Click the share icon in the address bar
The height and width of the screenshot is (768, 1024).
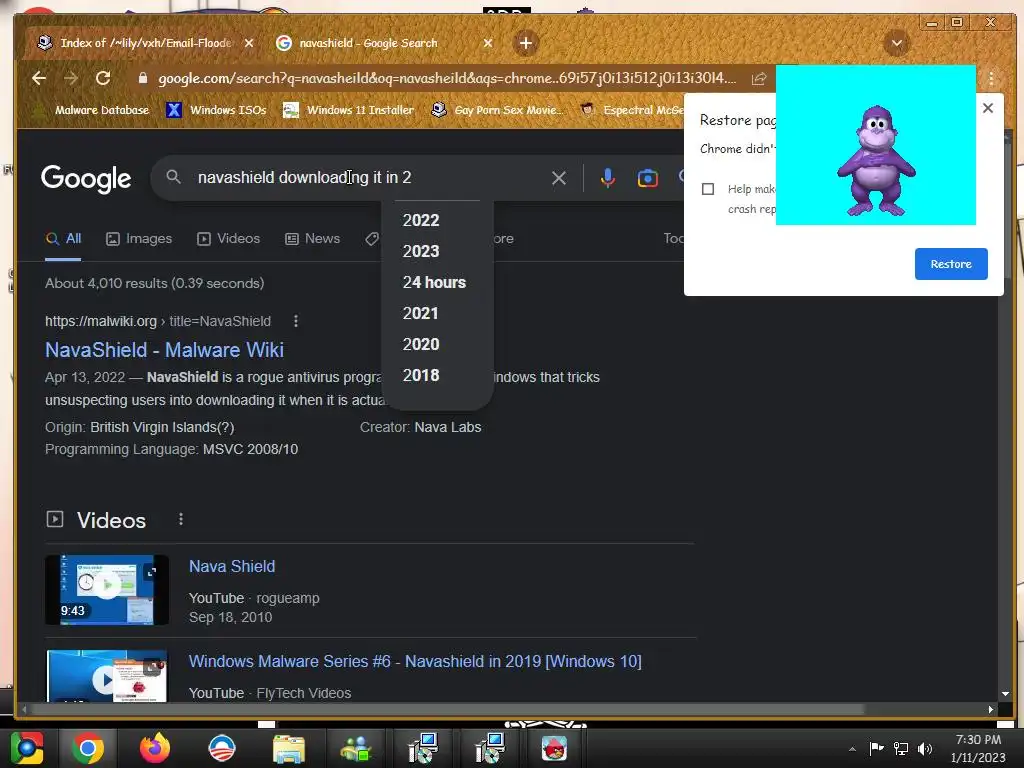(758, 79)
